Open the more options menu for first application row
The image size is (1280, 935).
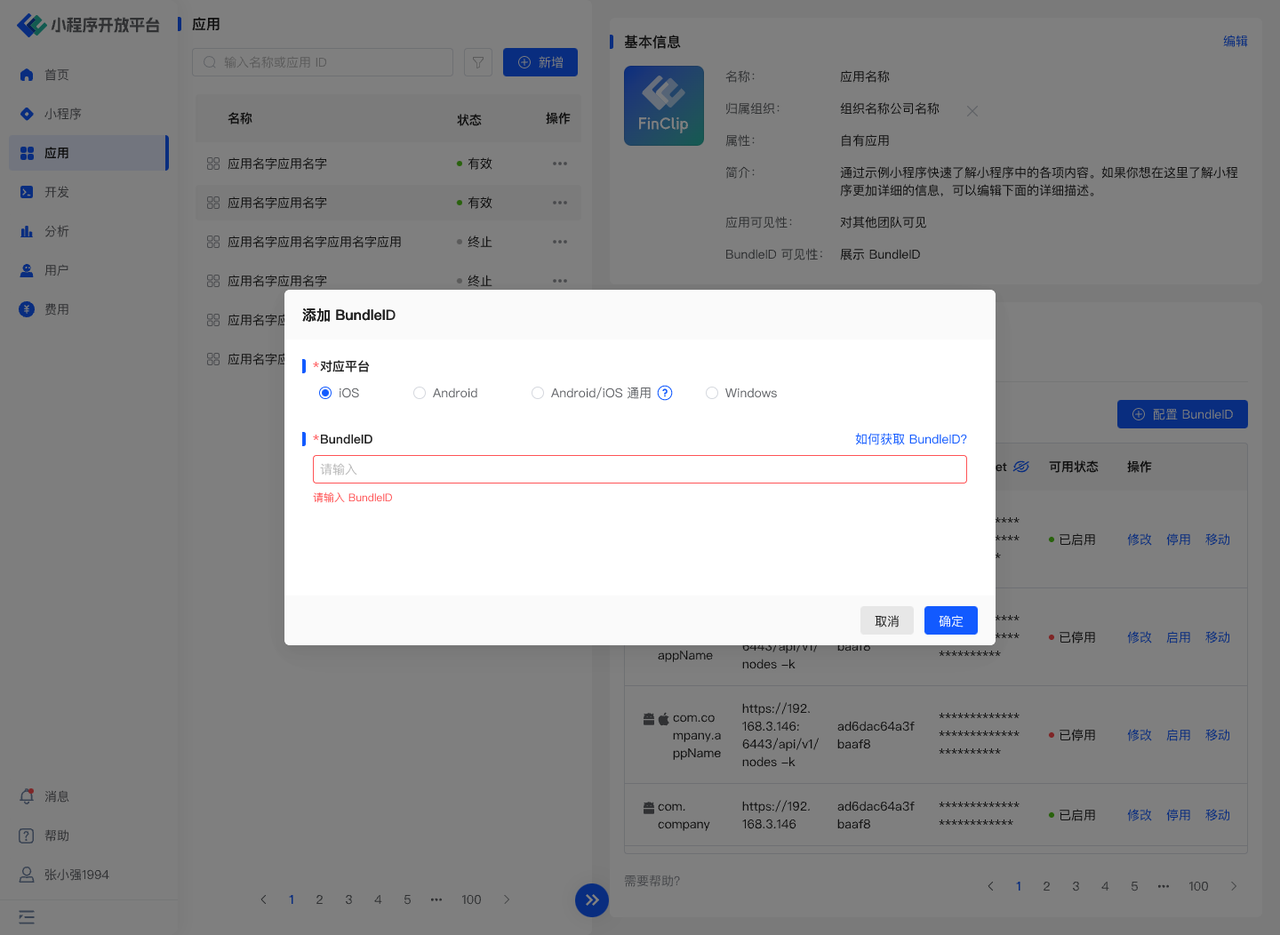(560, 164)
